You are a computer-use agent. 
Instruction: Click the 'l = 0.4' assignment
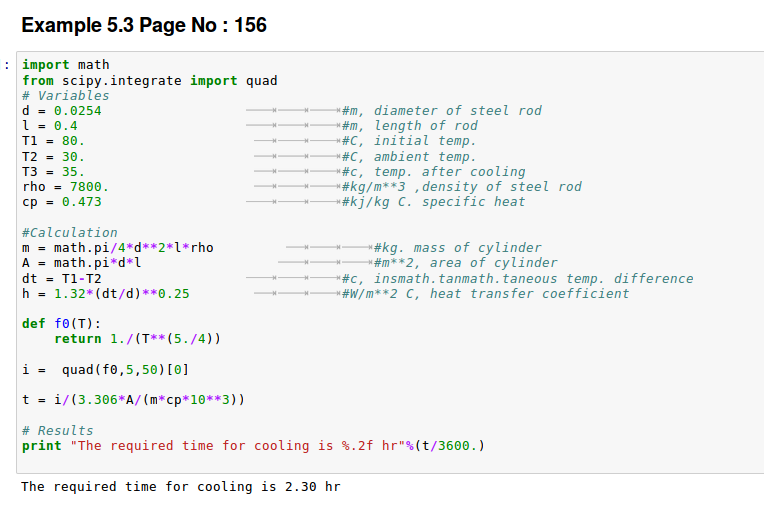tap(49, 126)
